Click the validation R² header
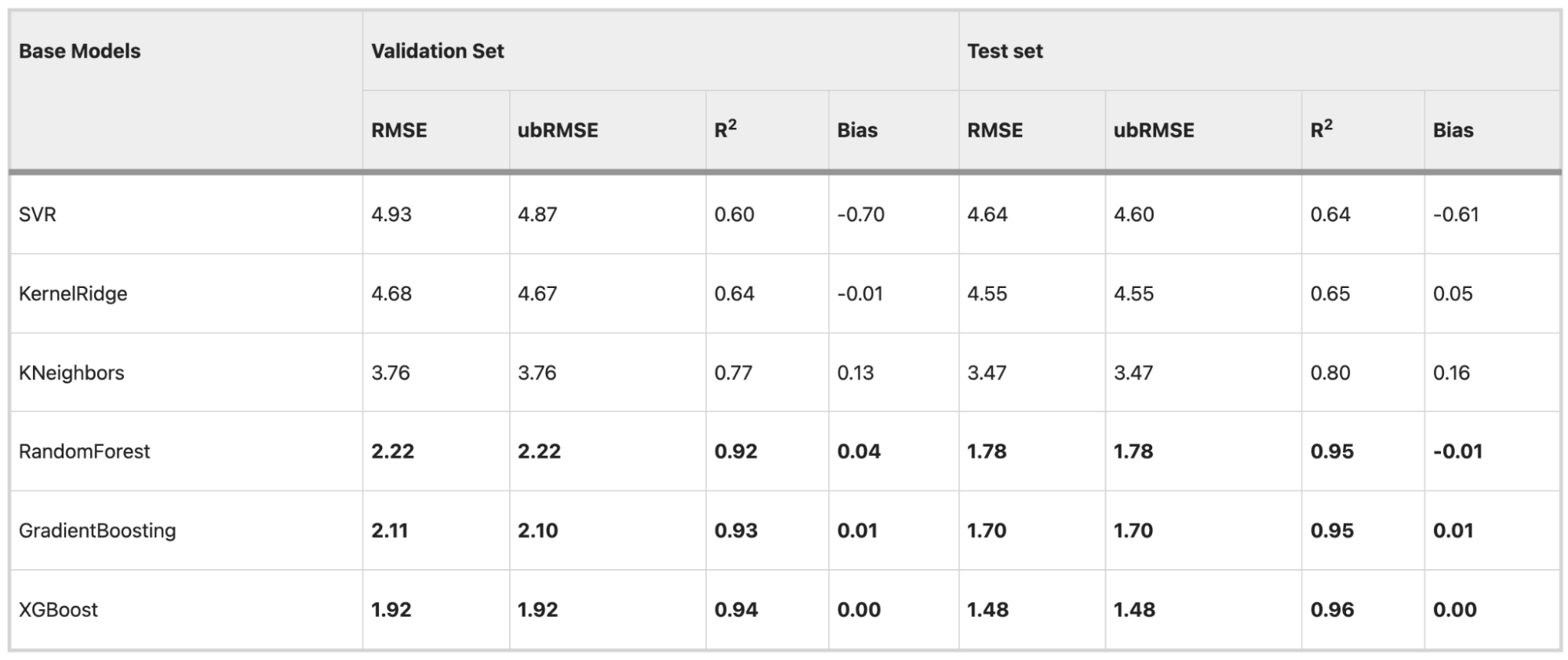Viewport: 1568px width, 660px height. pos(725,129)
